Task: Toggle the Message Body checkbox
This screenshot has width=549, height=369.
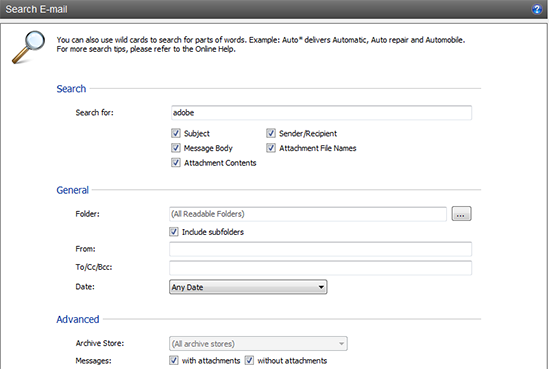Action: pos(176,148)
